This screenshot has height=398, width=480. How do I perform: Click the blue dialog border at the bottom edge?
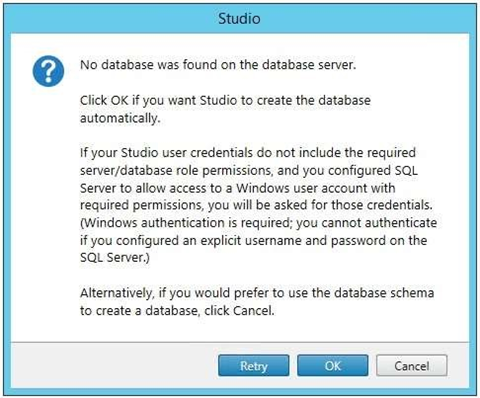pyautogui.click(x=240, y=392)
